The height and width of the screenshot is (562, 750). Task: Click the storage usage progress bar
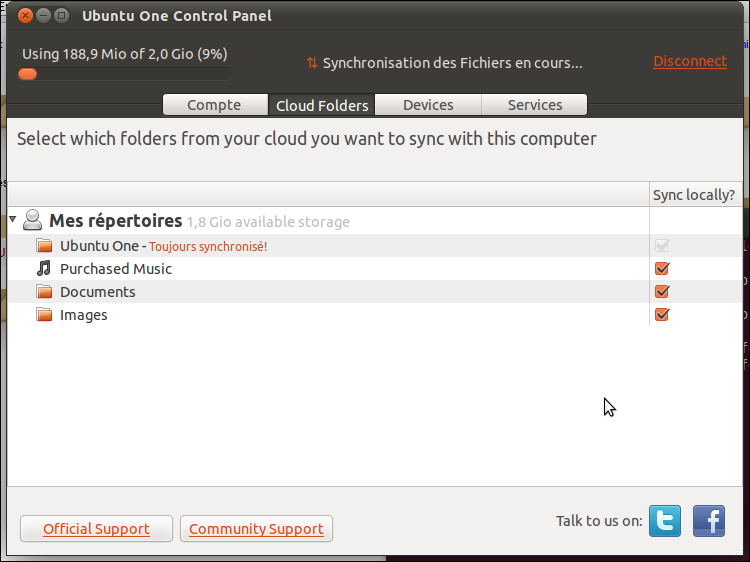(125, 74)
